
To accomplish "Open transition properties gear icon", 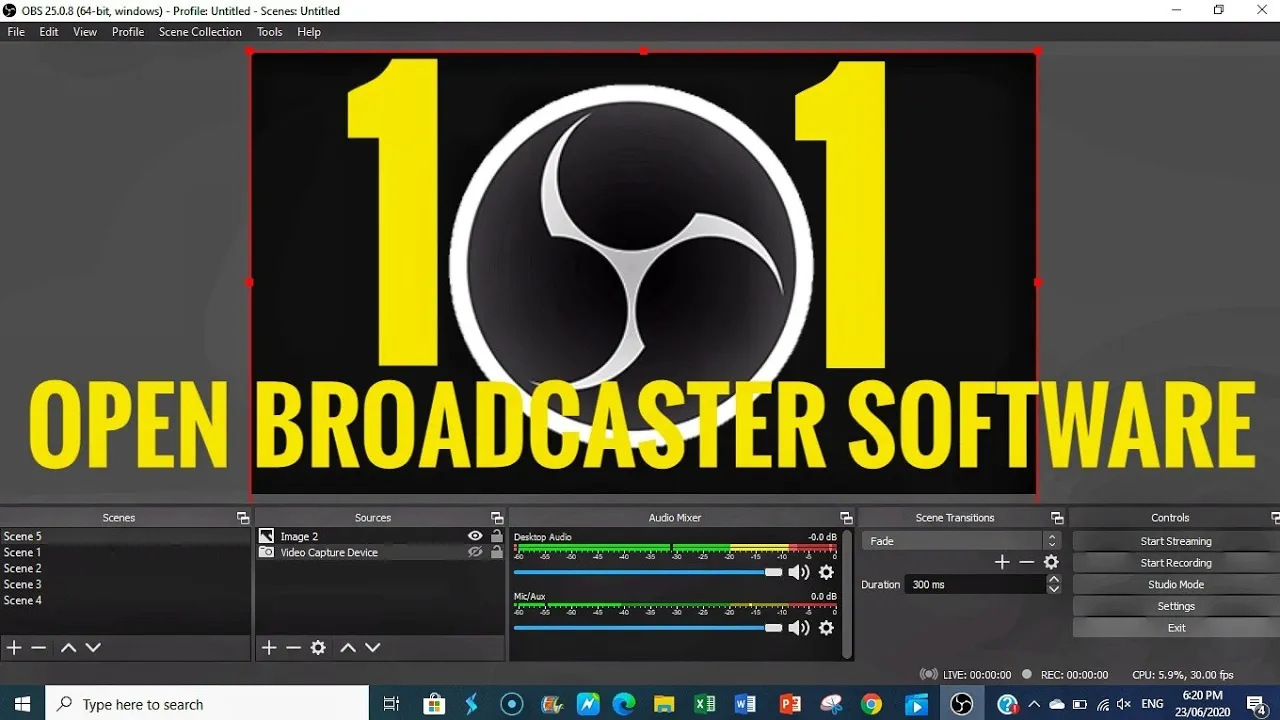I will [x=1051, y=562].
